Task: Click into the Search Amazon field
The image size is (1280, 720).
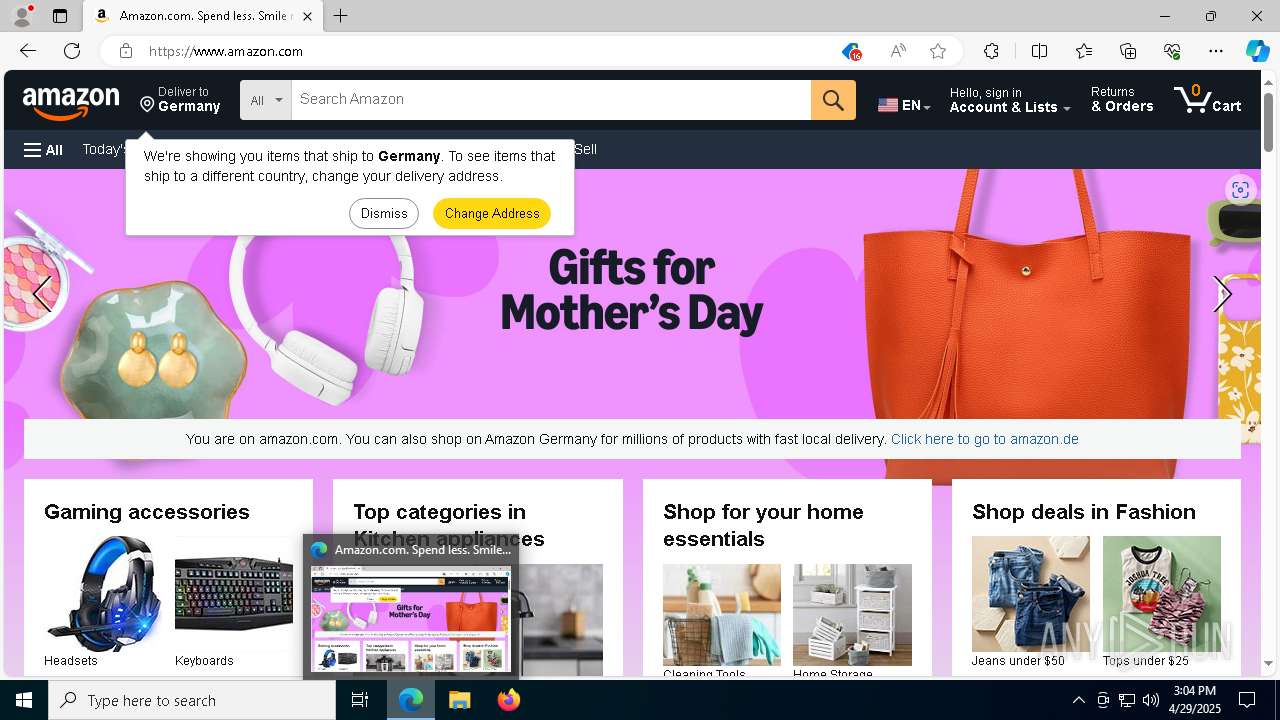Action: pos(551,100)
